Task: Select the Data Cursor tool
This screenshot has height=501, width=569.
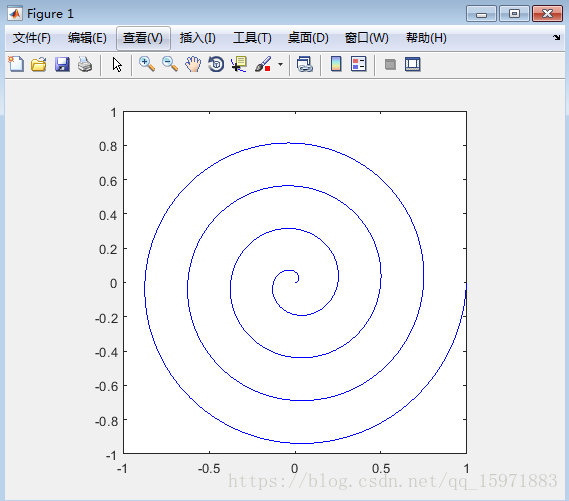Action: pos(239,65)
